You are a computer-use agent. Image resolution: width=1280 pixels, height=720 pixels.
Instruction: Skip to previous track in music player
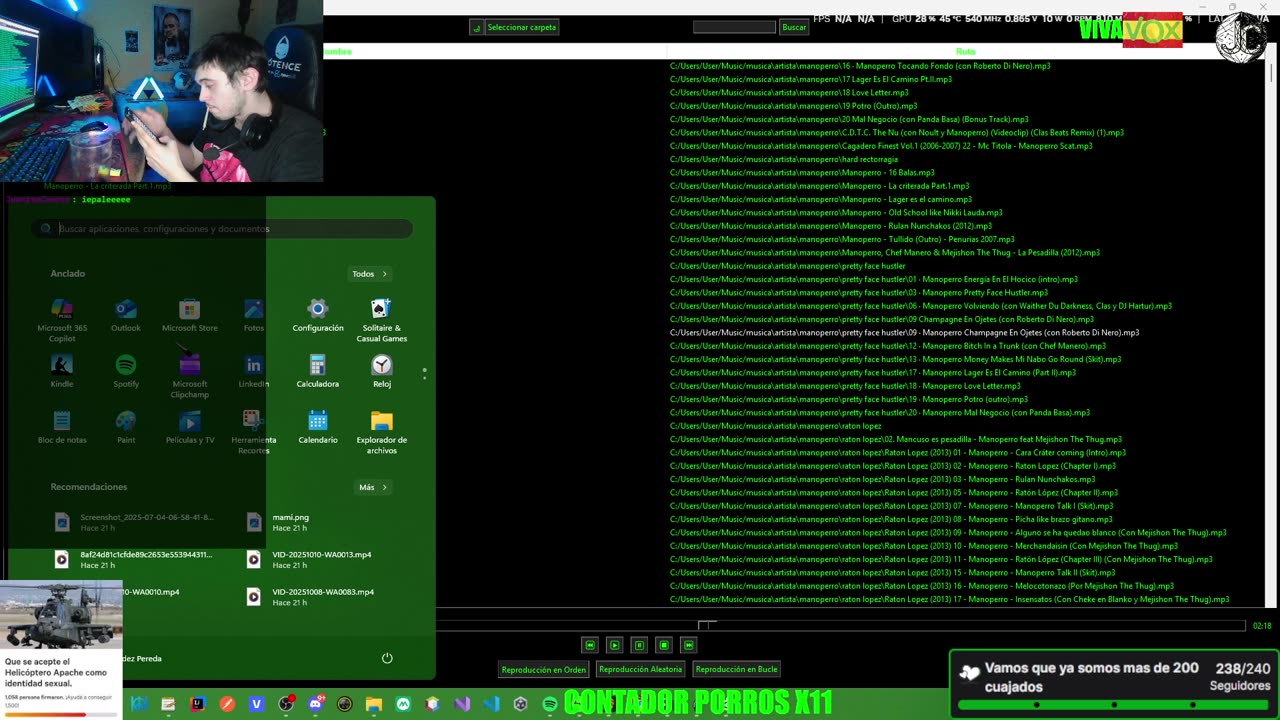590,646
